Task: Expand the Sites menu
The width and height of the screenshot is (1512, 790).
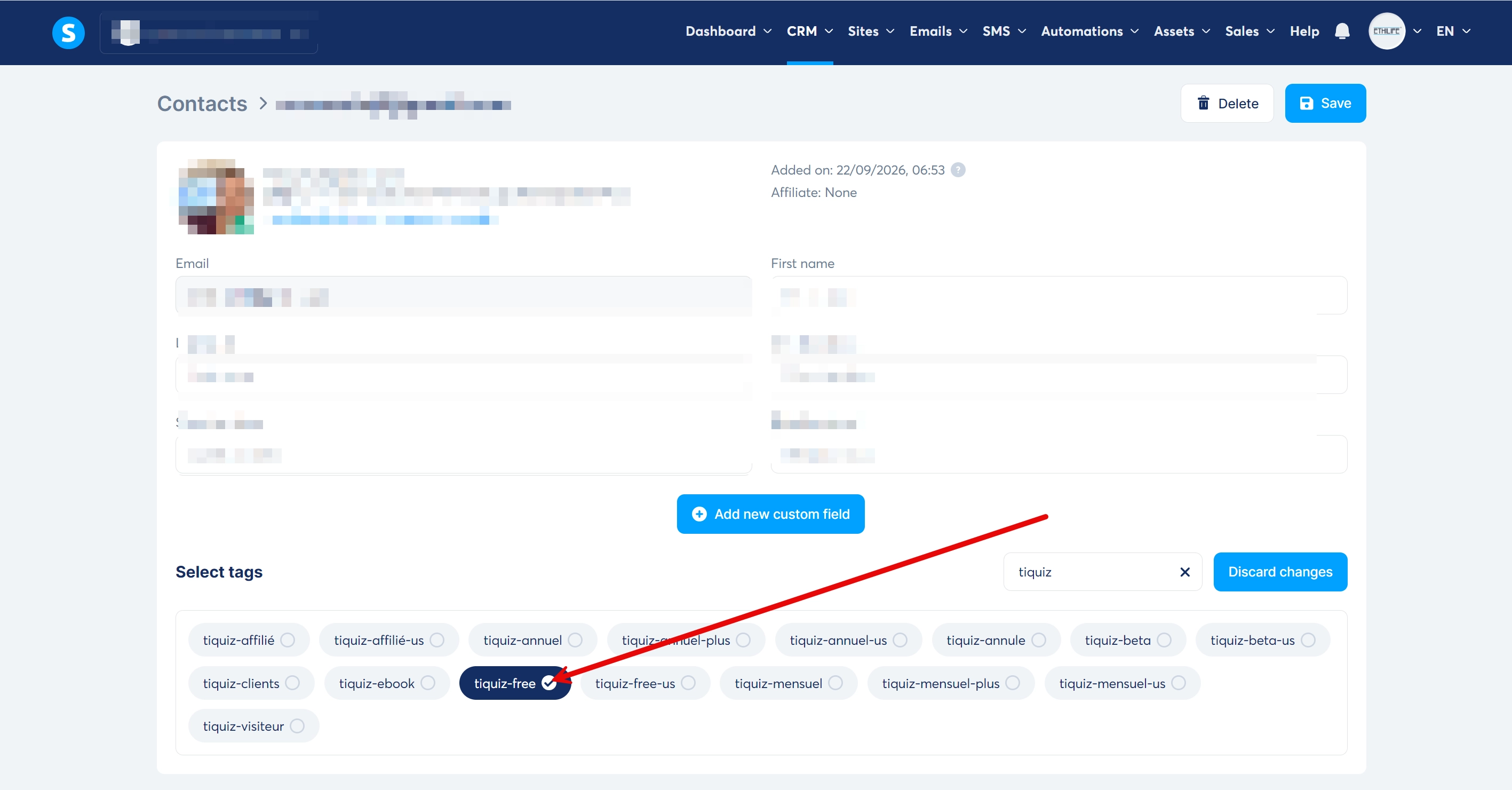Action: 871,31
